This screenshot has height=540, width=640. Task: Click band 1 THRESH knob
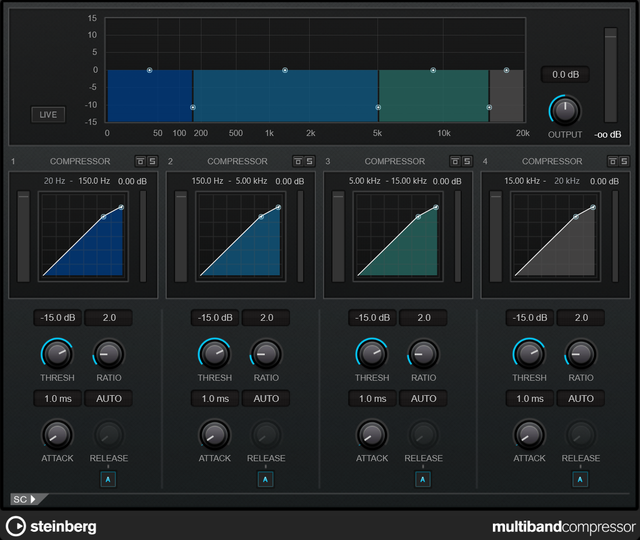tap(57, 354)
